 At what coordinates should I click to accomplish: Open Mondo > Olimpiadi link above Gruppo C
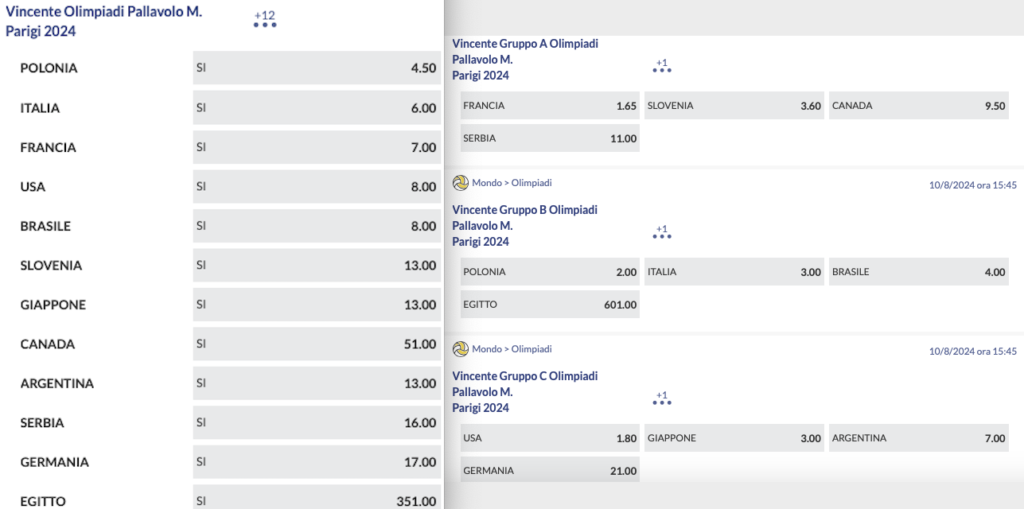[x=512, y=349]
